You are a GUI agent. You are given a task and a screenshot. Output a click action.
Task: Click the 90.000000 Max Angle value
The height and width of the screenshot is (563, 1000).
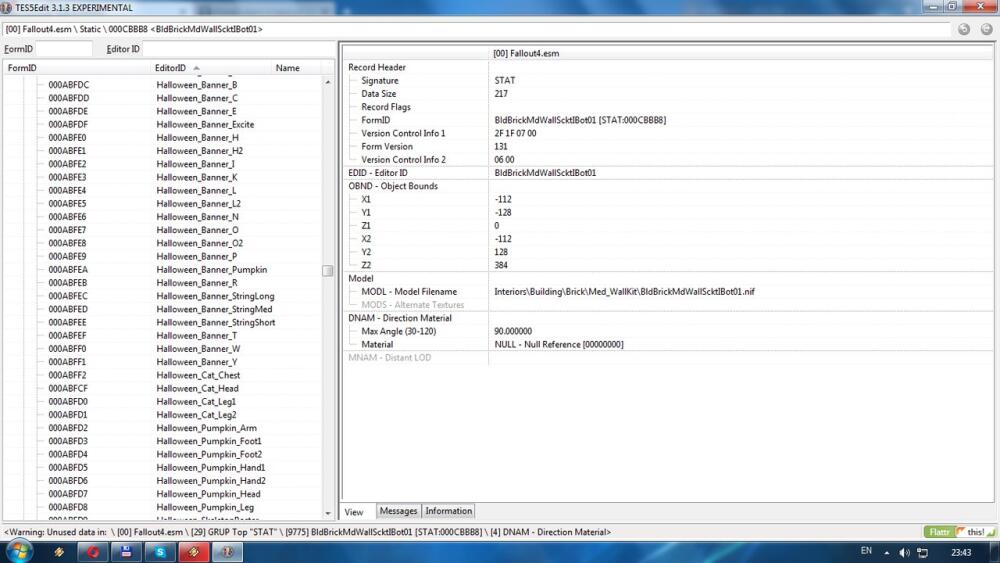(x=513, y=332)
